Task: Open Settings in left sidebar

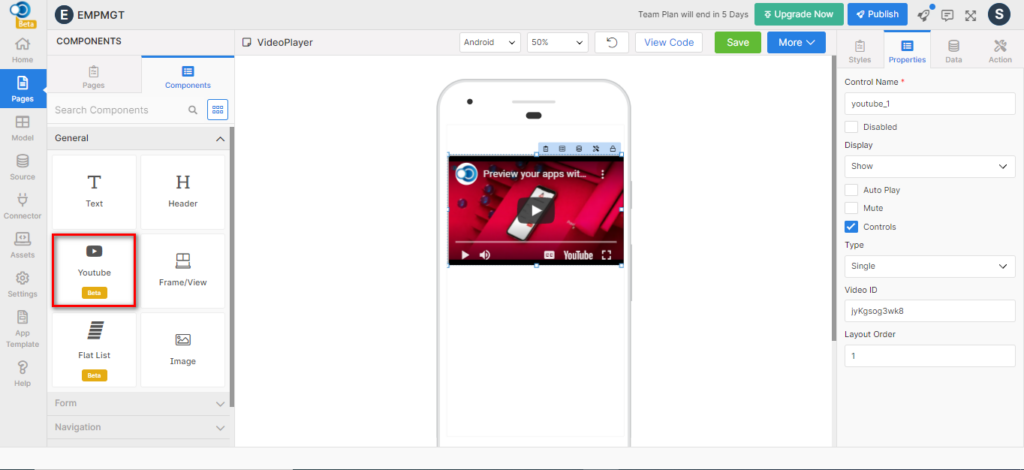Action: click(x=22, y=285)
